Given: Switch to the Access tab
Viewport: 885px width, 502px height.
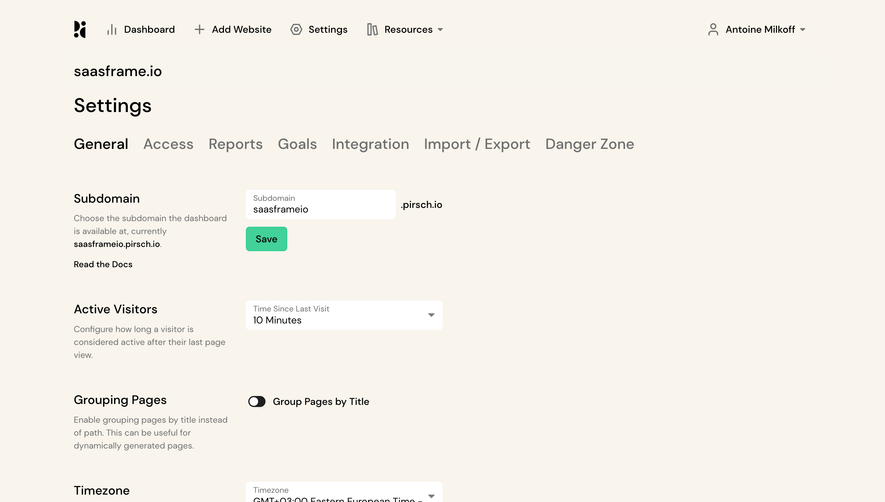Looking at the screenshot, I should coord(168,144).
